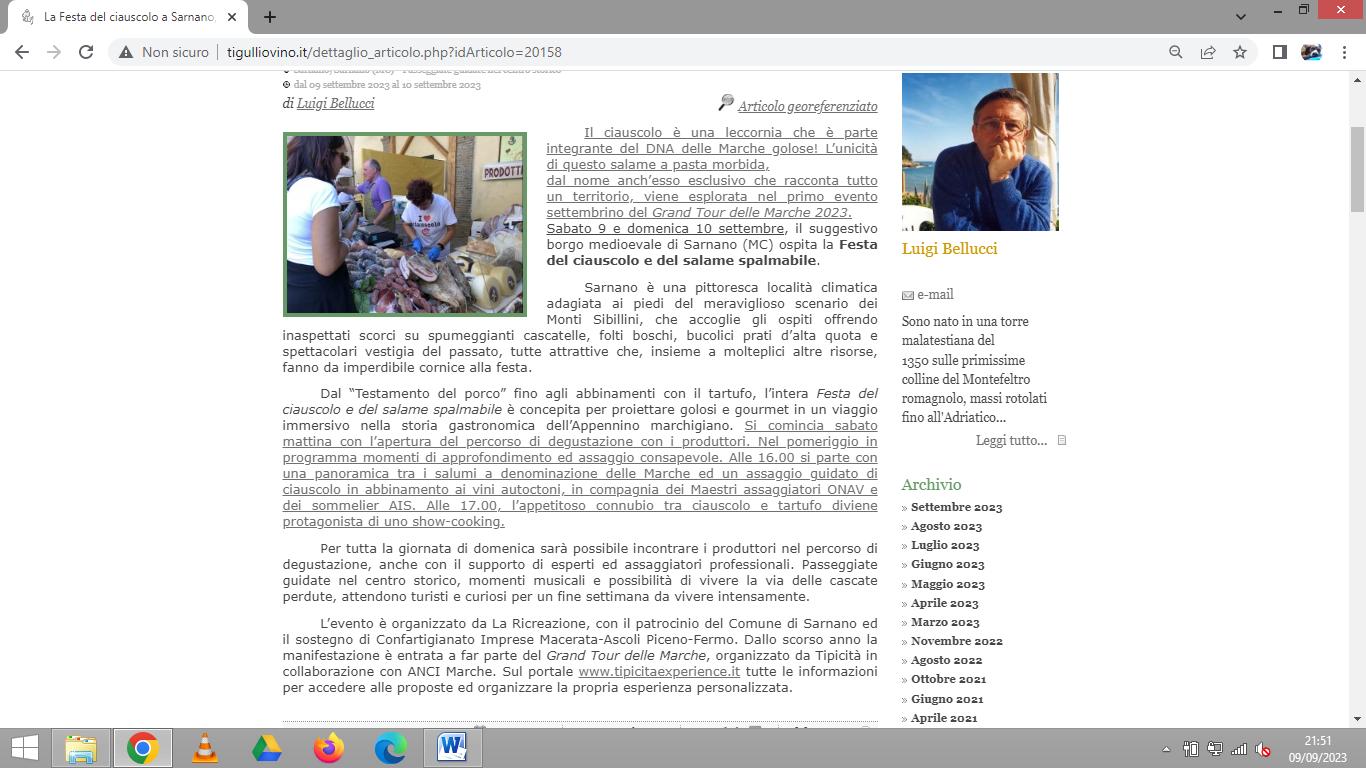Image resolution: width=1366 pixels, height=768 pixels.
Task: Open the Maggio 2023 archive
Action: click(x=948, y=584)
